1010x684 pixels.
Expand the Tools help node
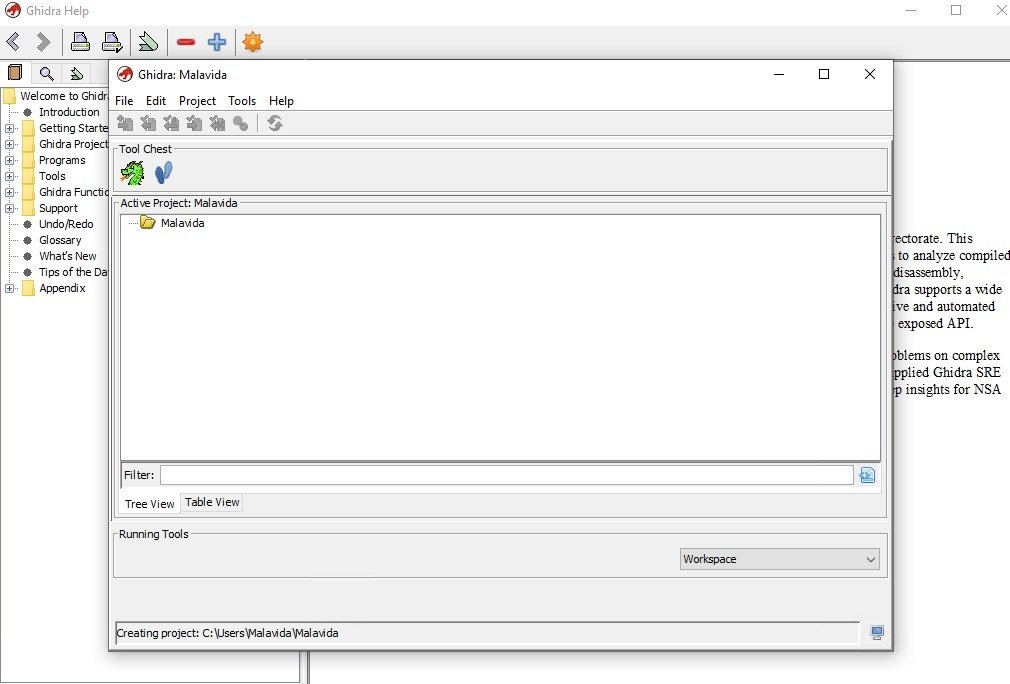[9, 176]
